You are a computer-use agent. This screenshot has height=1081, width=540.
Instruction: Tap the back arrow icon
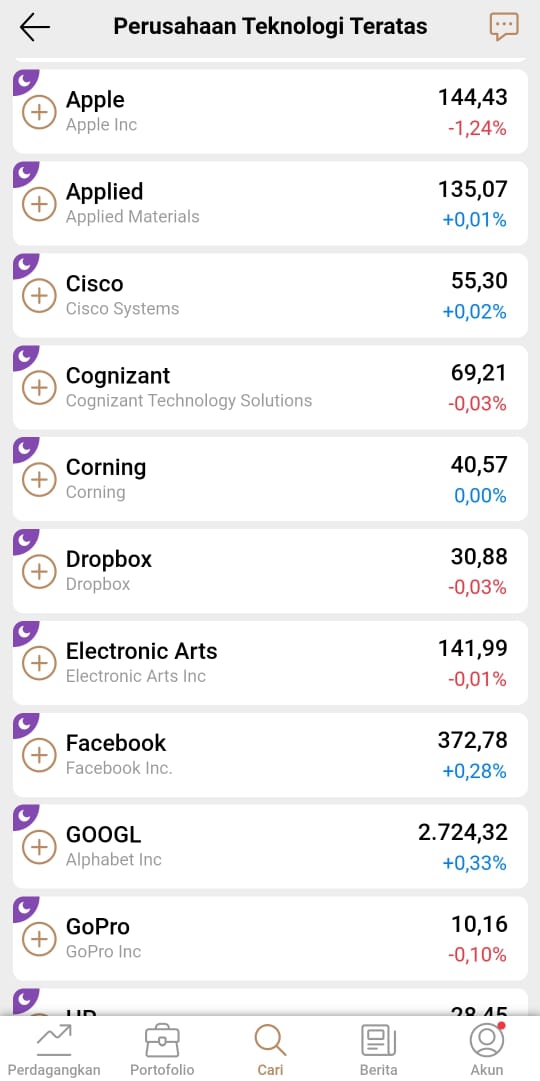point(34,28)
